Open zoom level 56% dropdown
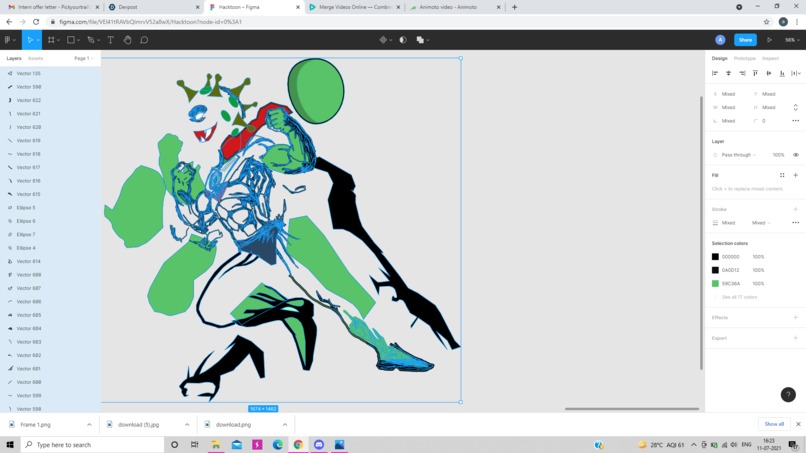 point(792,40)
